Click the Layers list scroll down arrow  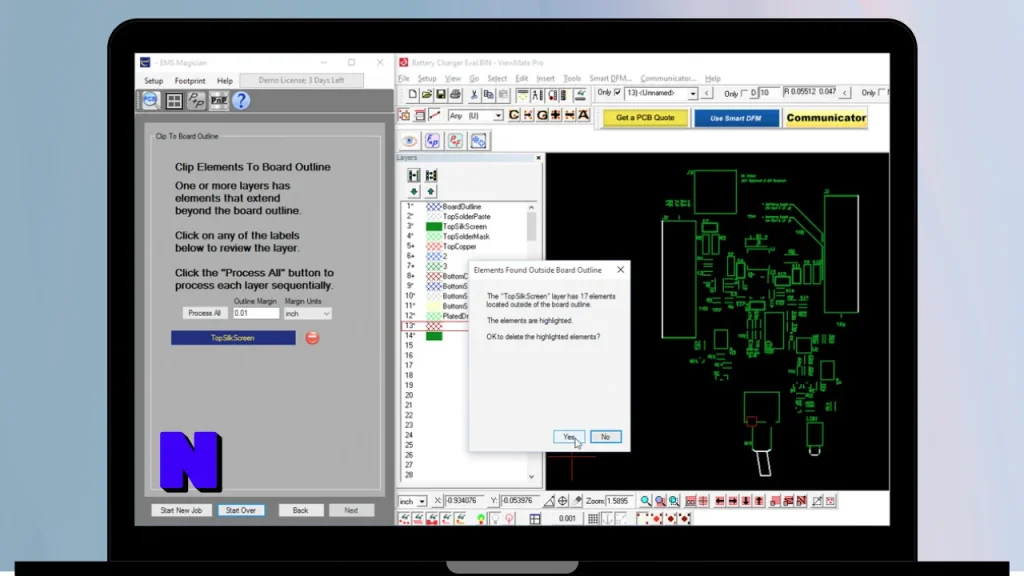(x=531, y=477)
